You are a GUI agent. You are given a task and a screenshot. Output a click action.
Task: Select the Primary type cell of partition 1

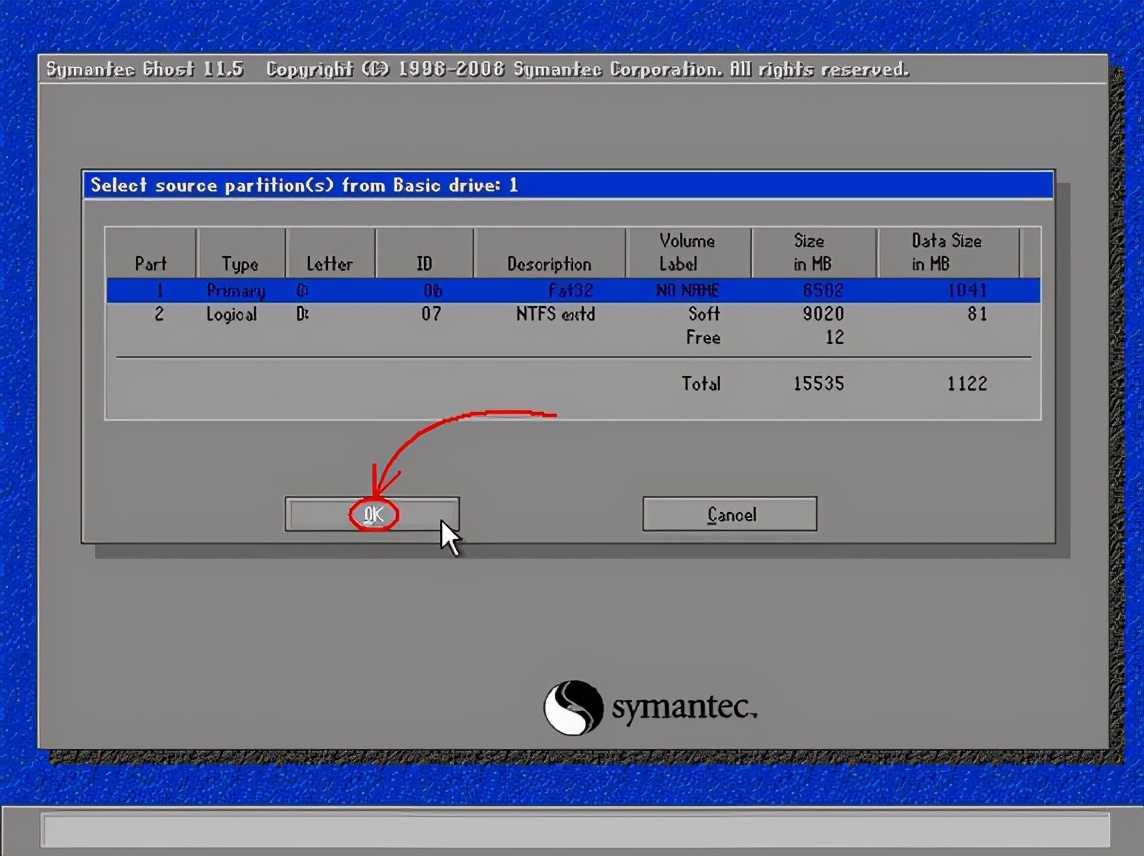pyautogui.click(x=236, y=291)
